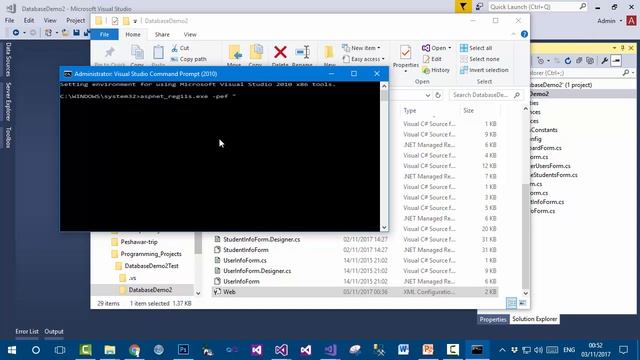
Task: Click the Collapse All icon in Solution Explorer
Action: pos(579,61)
